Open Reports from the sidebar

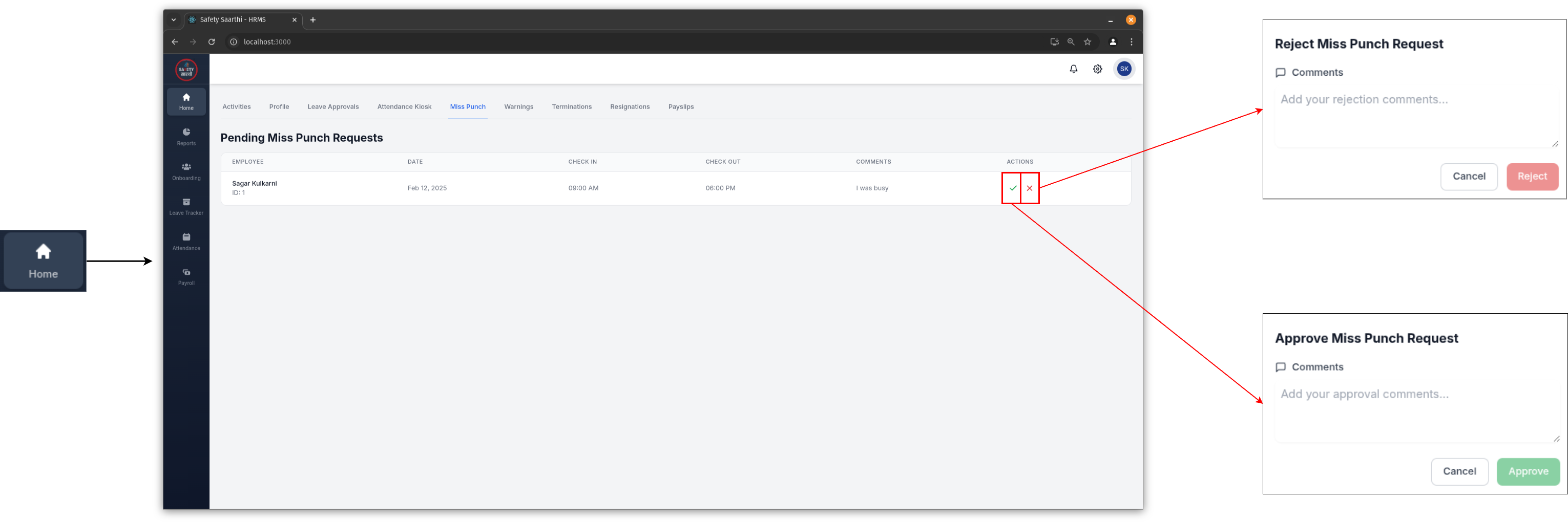pos(186,136)
